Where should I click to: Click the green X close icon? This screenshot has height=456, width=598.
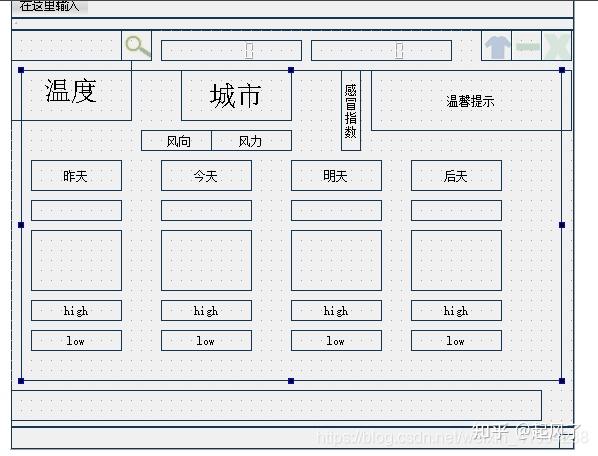coord(556,46)
